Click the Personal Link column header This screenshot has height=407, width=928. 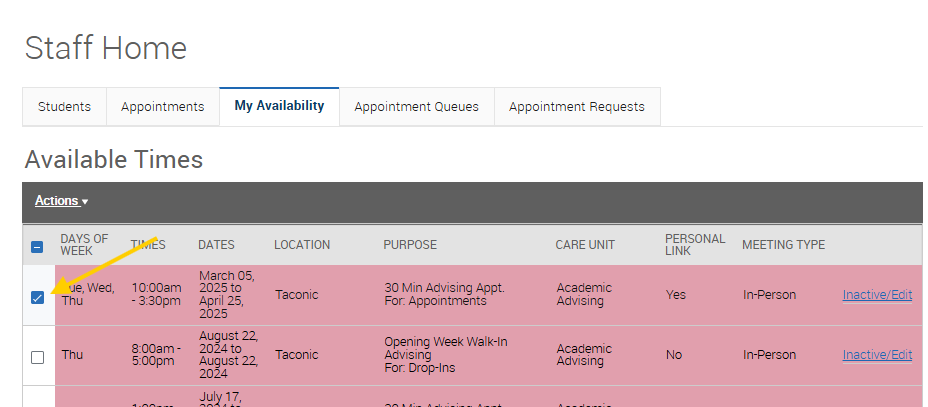pos(695,245)
